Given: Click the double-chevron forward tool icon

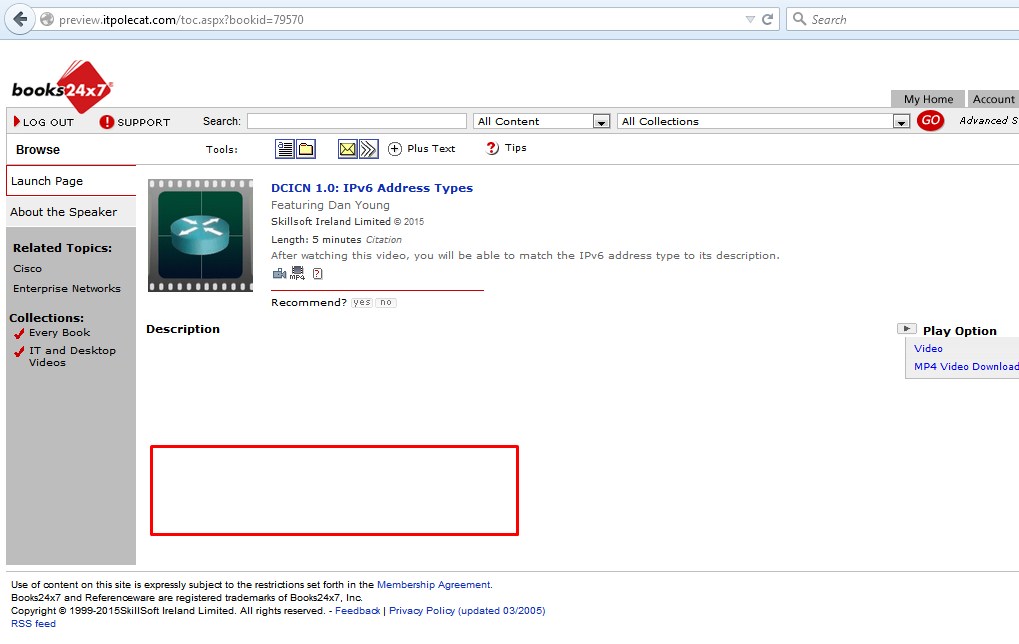Looking at the screenshot, I should [x=368, y=149].
